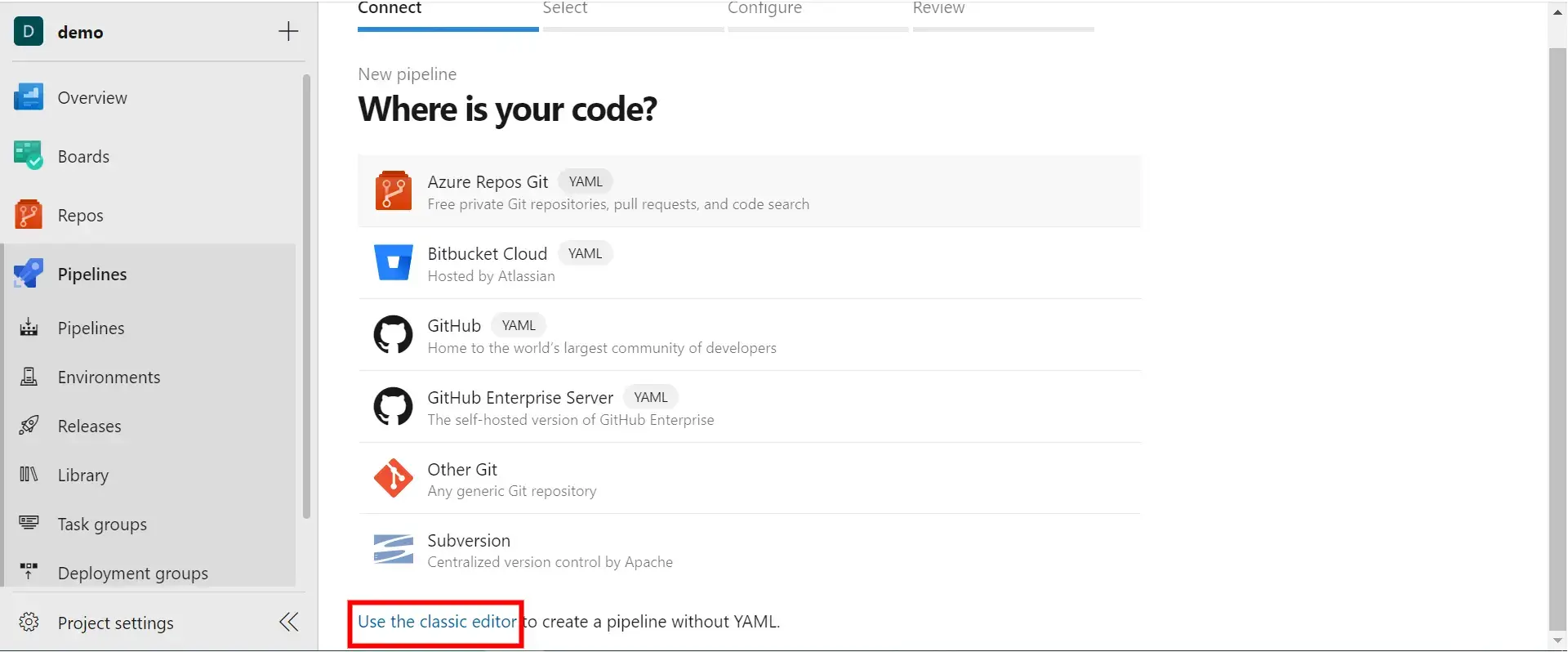Go to Environments in sidebar
Image resolution: width=1568 pixels, height=652 pixels.
109,377
